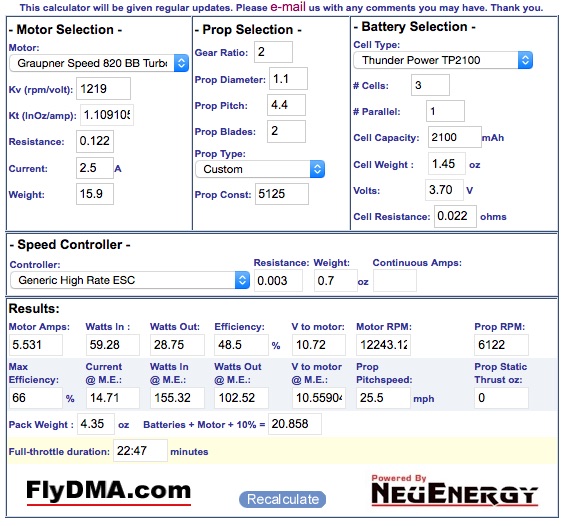The height and width of the screenshot is (526, 564).
Task: Click the motor Resistance 0.122 field
Action: (x=95, y=141)
